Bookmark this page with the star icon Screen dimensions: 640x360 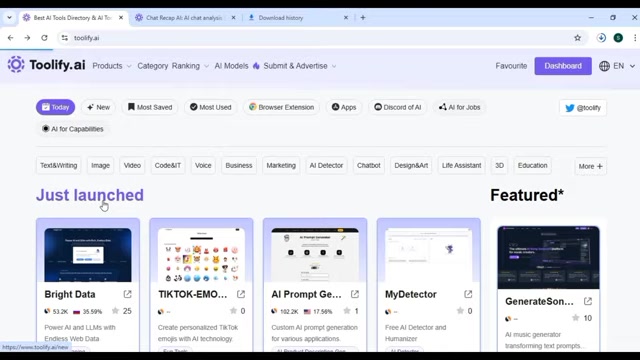(x=577, y=38)
